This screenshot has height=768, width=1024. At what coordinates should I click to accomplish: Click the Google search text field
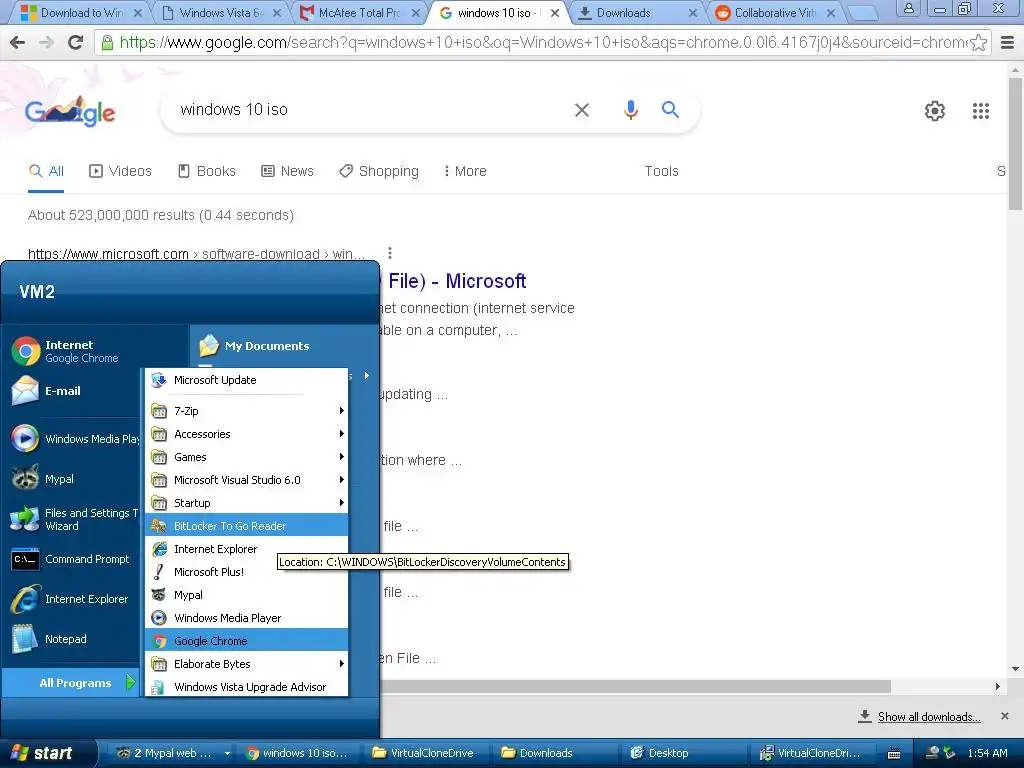366,110
